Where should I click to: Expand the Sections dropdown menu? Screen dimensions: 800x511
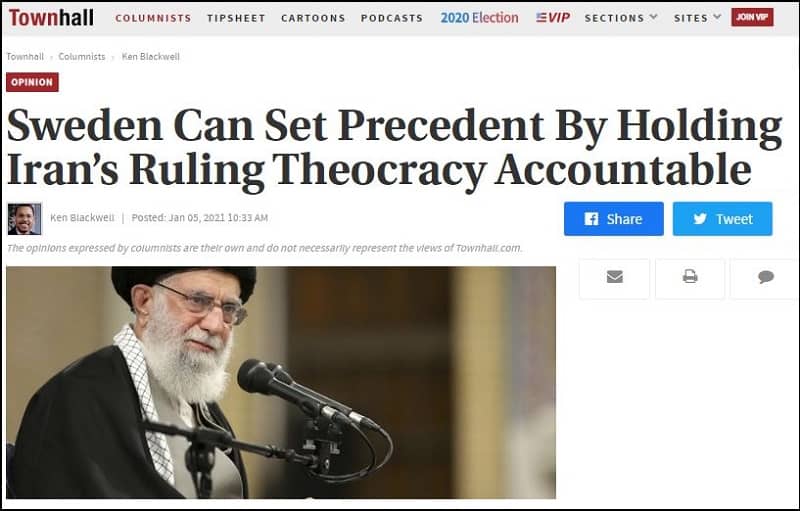[621, 18]
